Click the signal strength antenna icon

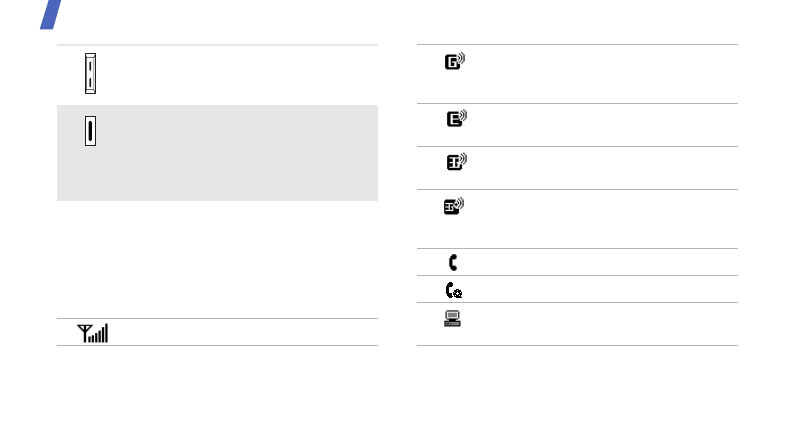pyautogui.click(x=92, y=333)
